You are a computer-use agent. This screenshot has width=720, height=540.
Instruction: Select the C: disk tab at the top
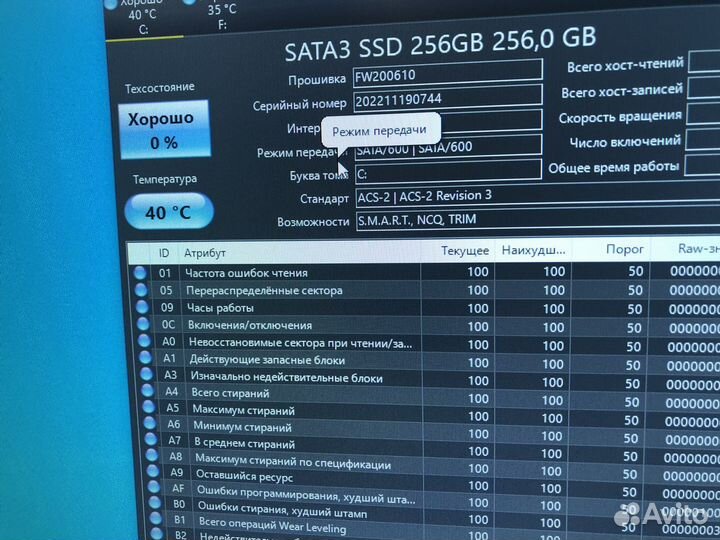coord(142,15)
